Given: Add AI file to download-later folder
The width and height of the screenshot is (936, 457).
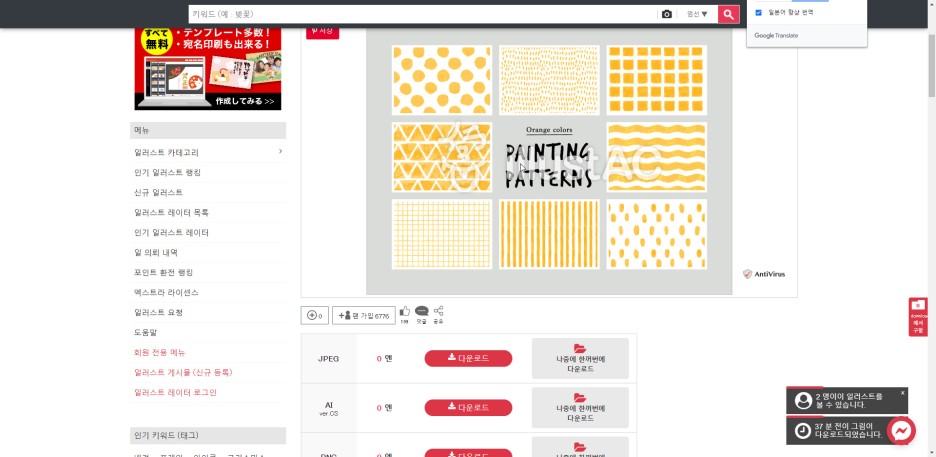Looking at the screenshot, I should coord(580,407).
